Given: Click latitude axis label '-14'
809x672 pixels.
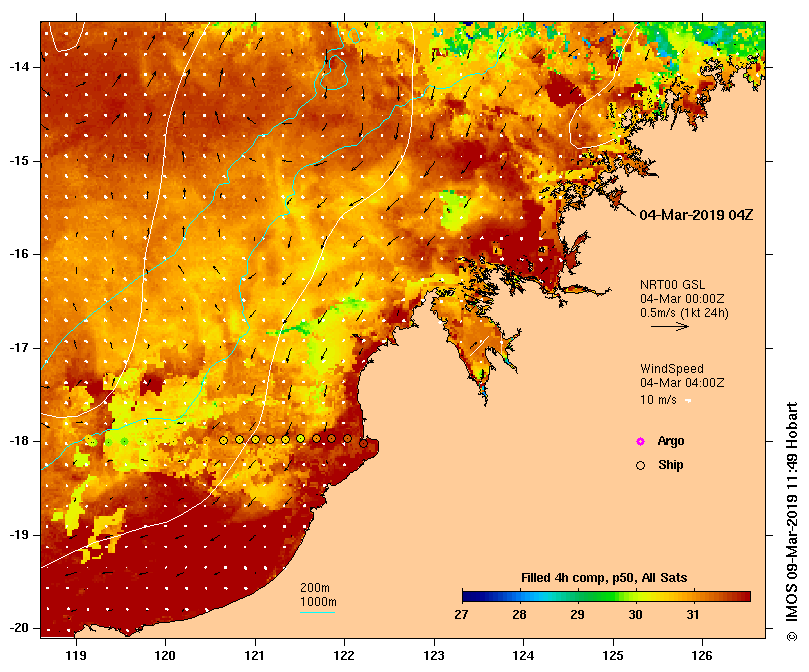Looking at the screenshot, I should pos(19,67).
